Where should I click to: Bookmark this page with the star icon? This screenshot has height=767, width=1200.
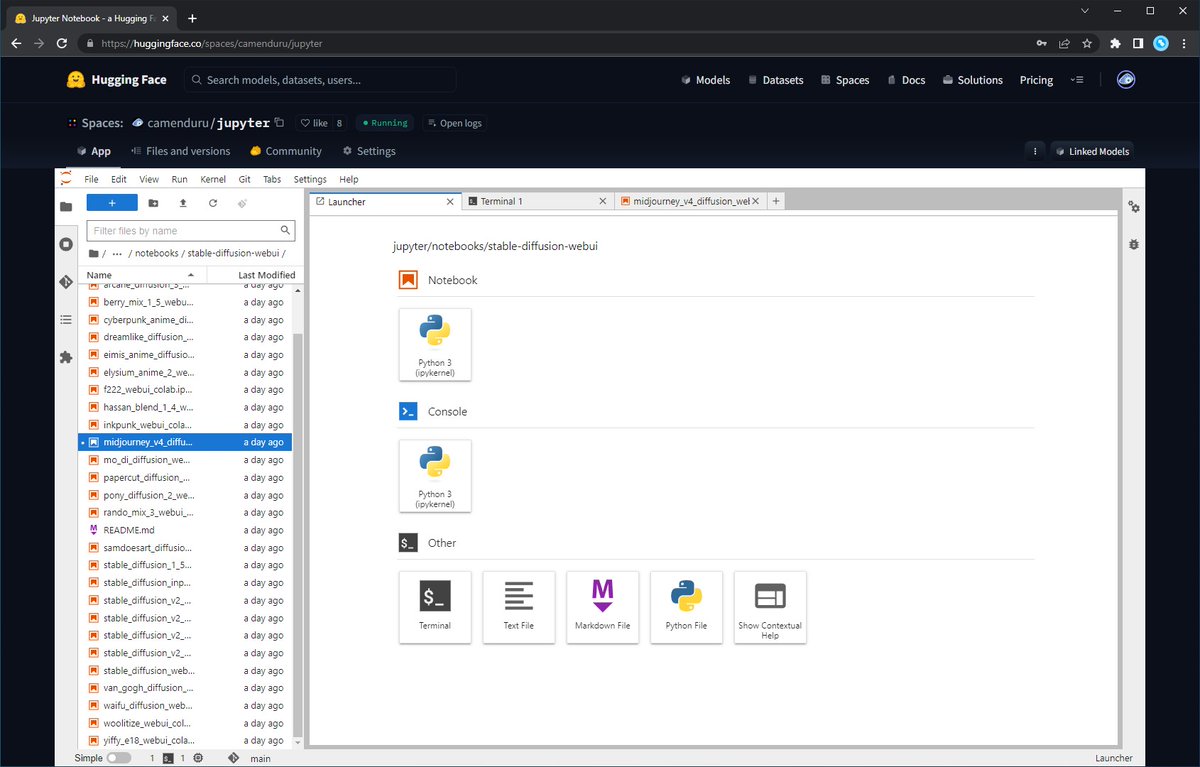tap(1087, 44)
